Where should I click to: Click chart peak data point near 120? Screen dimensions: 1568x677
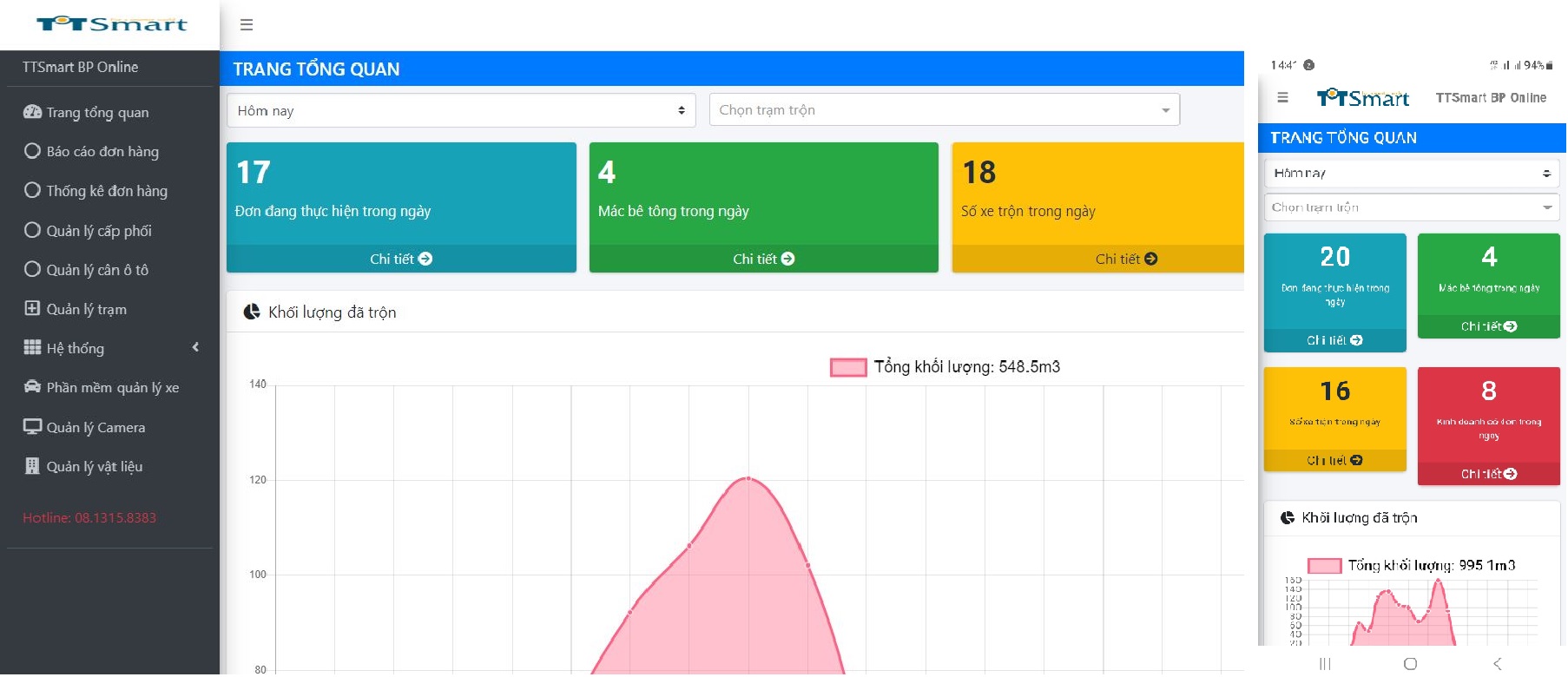coord(748,478)
